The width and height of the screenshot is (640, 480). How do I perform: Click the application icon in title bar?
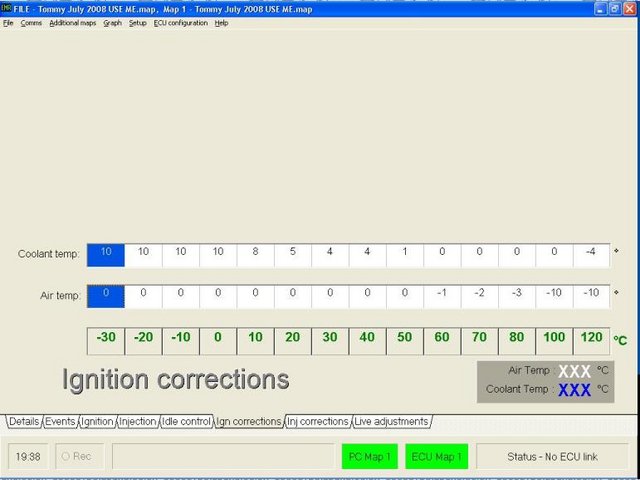(x=6, y=9)
